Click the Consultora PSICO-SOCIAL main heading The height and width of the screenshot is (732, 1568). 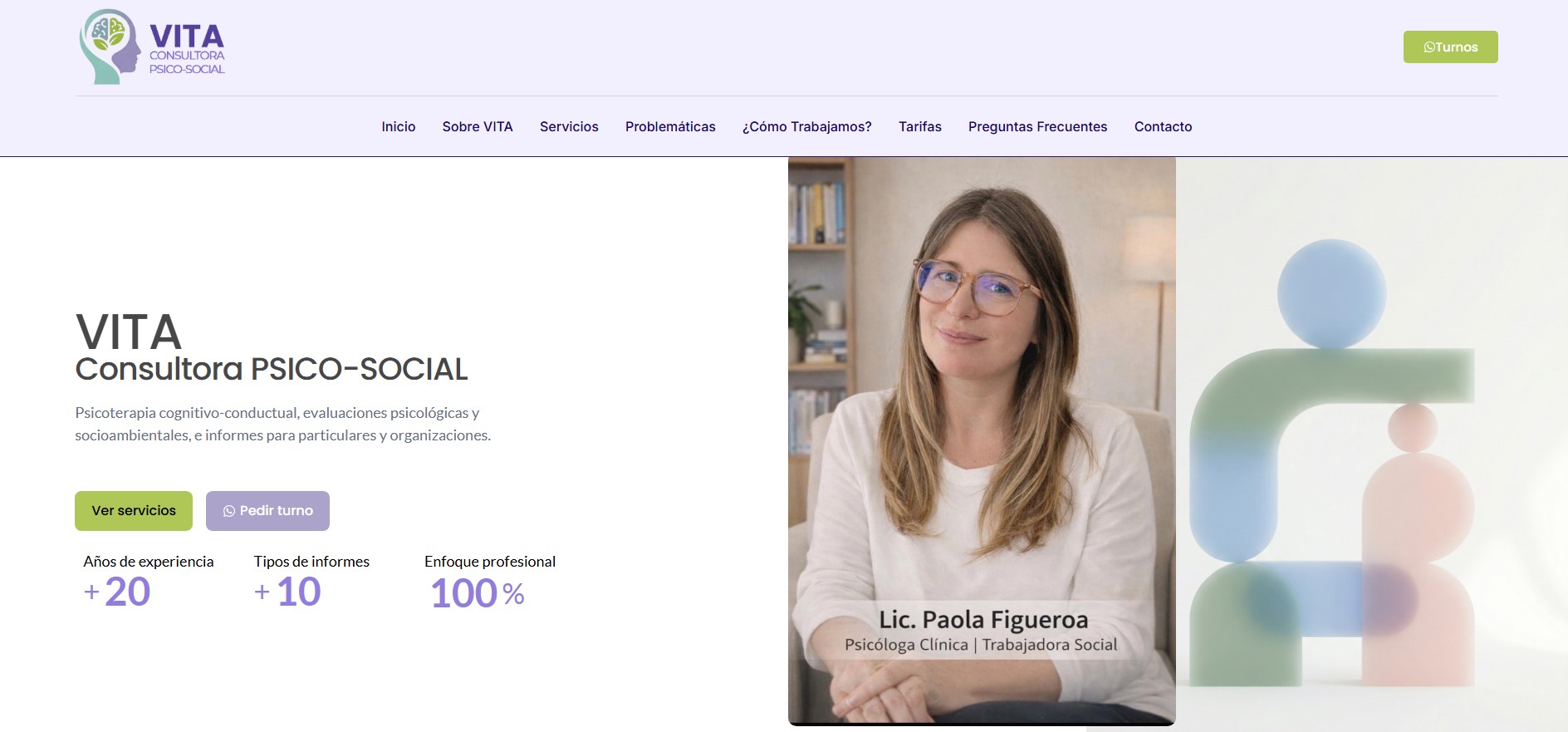click(x=272, y=369)
